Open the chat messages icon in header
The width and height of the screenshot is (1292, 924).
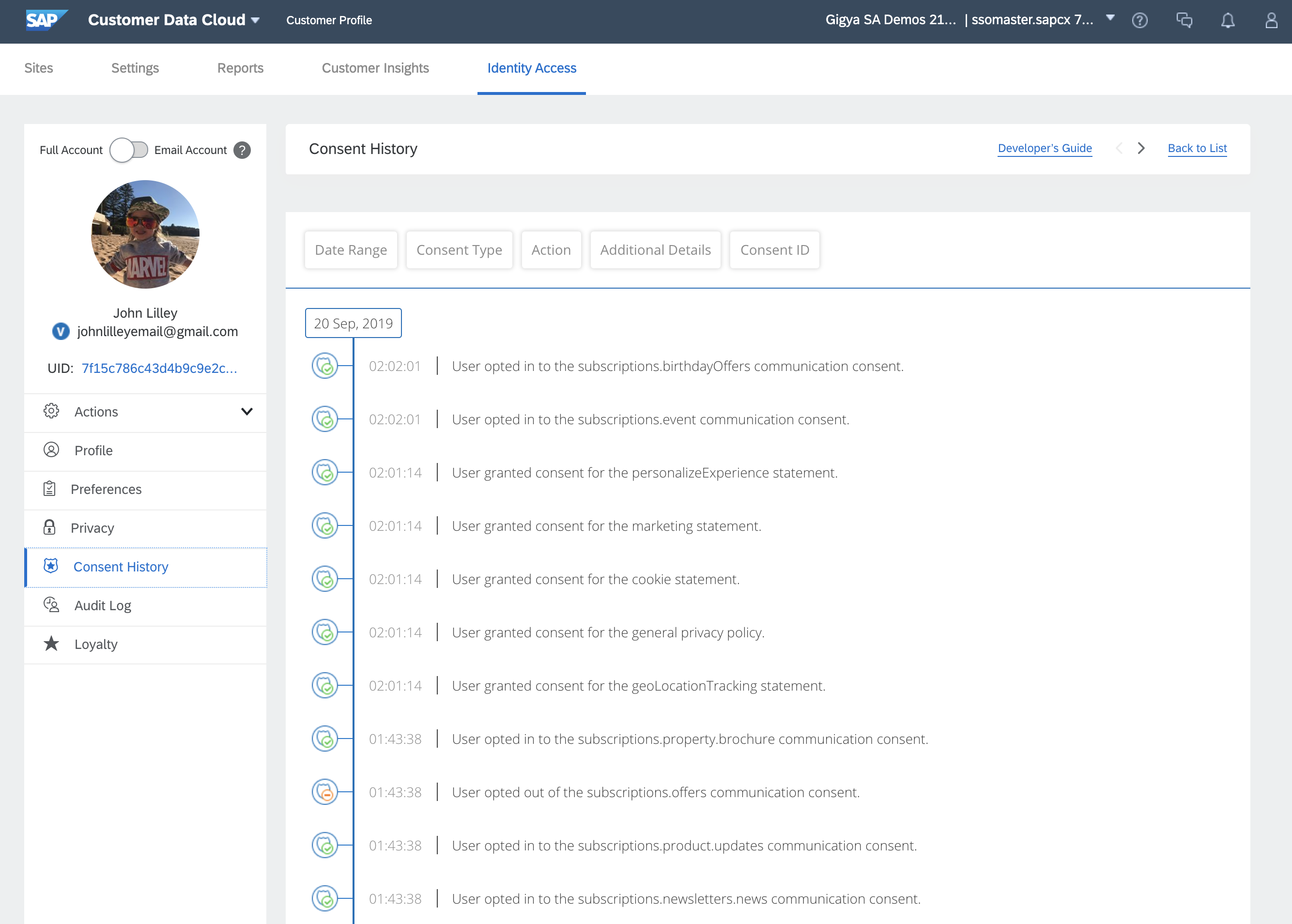tap(1184, 20)
